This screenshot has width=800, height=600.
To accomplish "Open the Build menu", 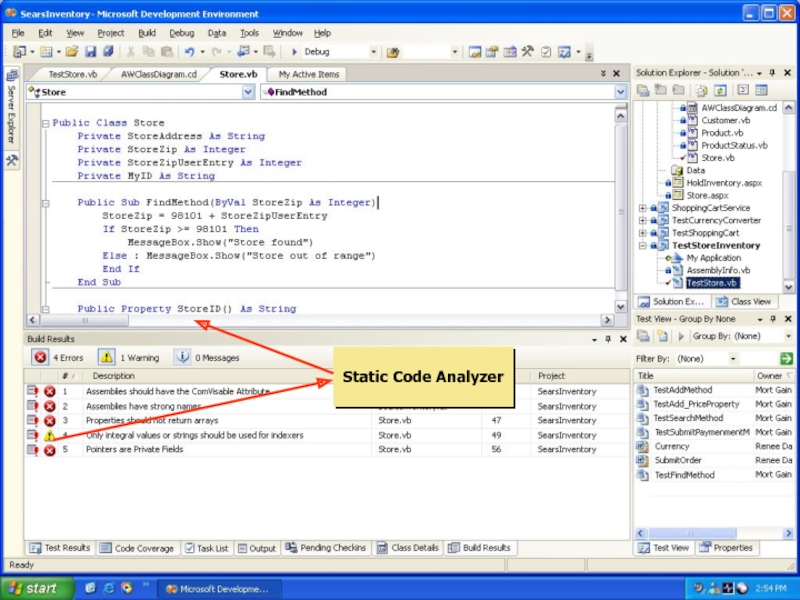I will pos(147,33).
